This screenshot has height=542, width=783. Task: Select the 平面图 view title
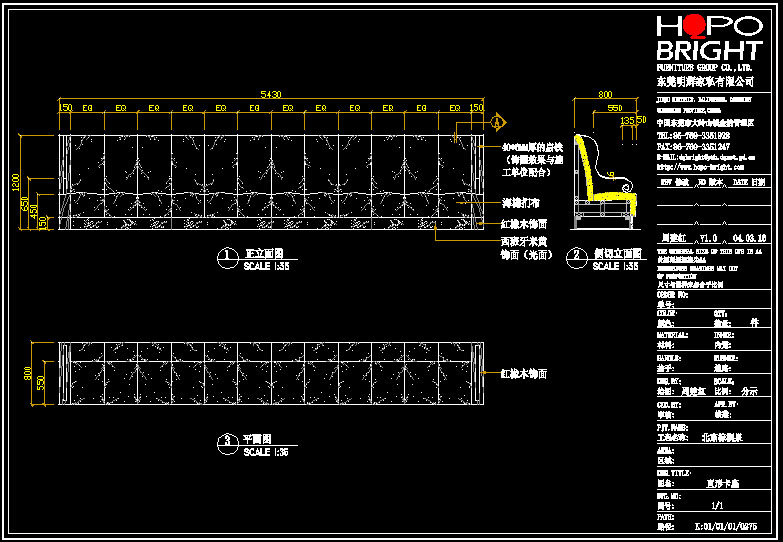258,440
